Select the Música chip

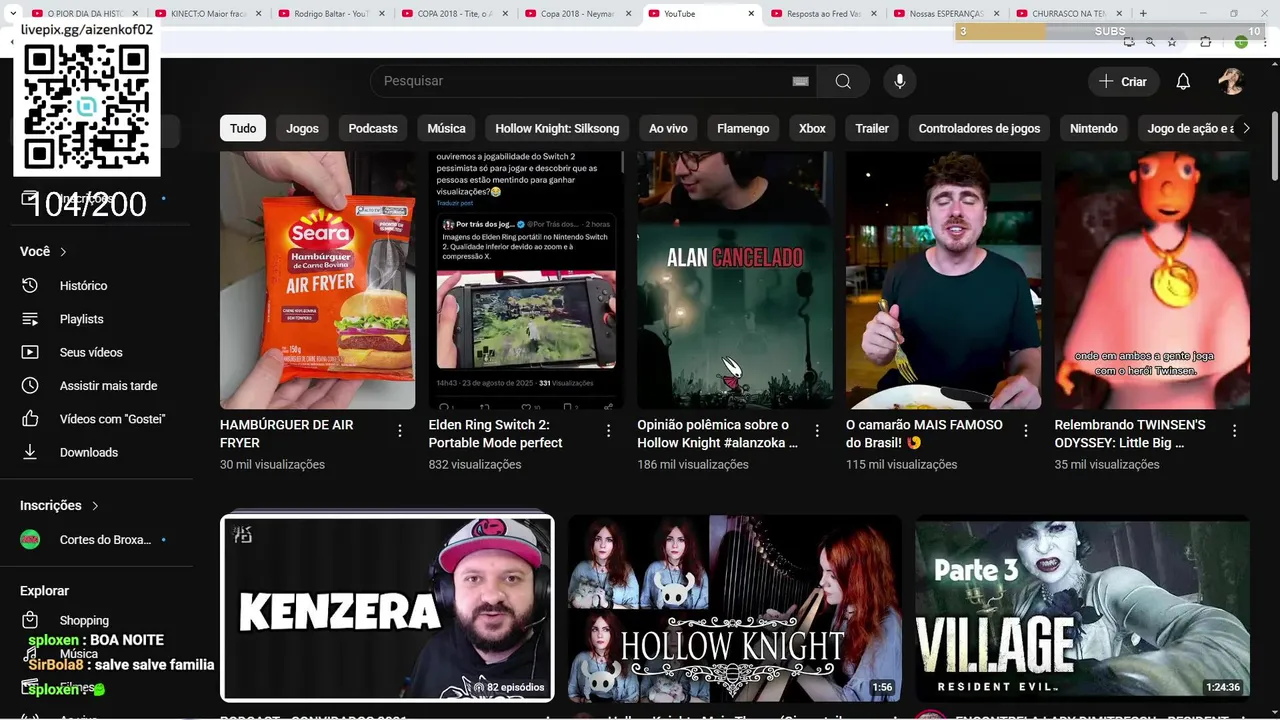point(446,128)
